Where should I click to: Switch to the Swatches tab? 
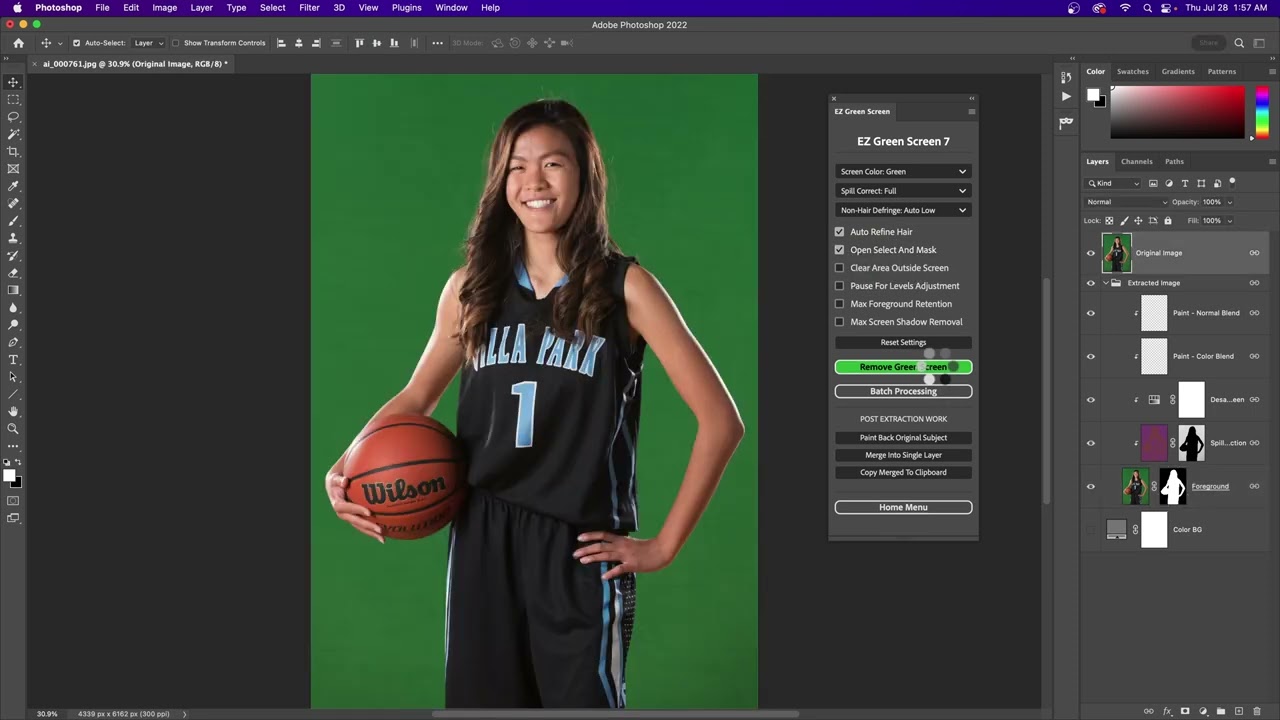point(1132,71)
